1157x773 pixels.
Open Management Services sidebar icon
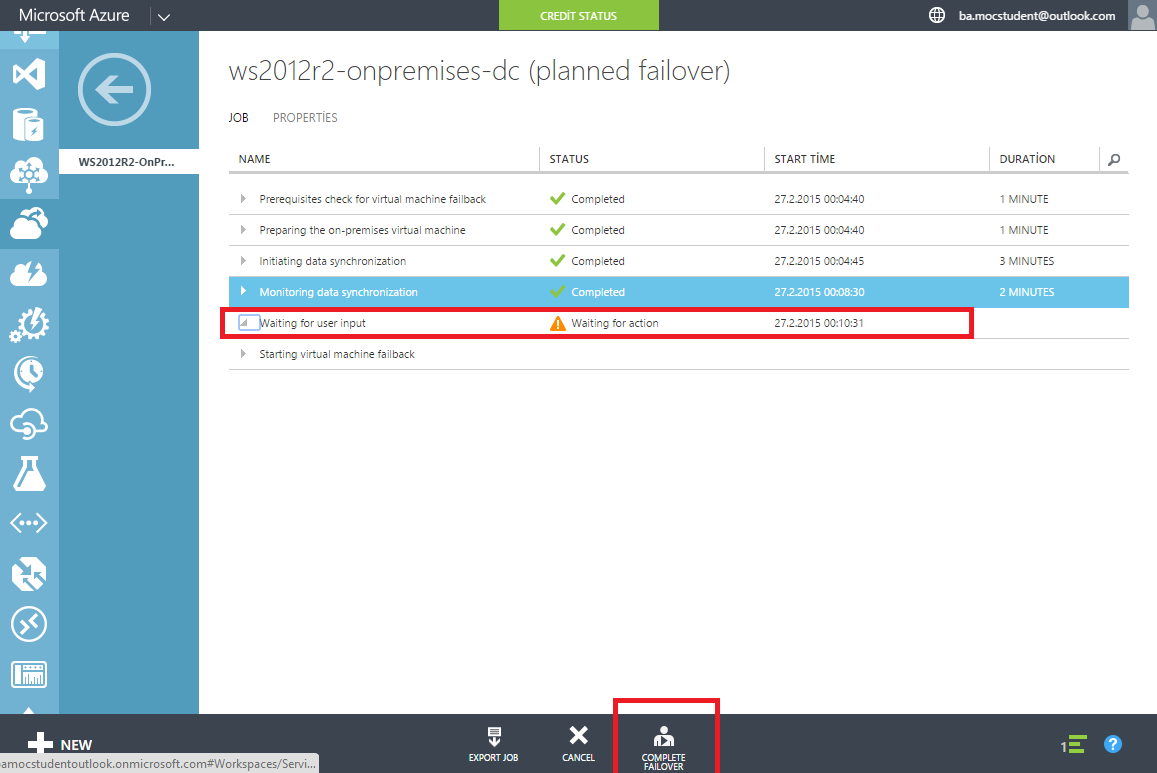[x=29, y=674]
